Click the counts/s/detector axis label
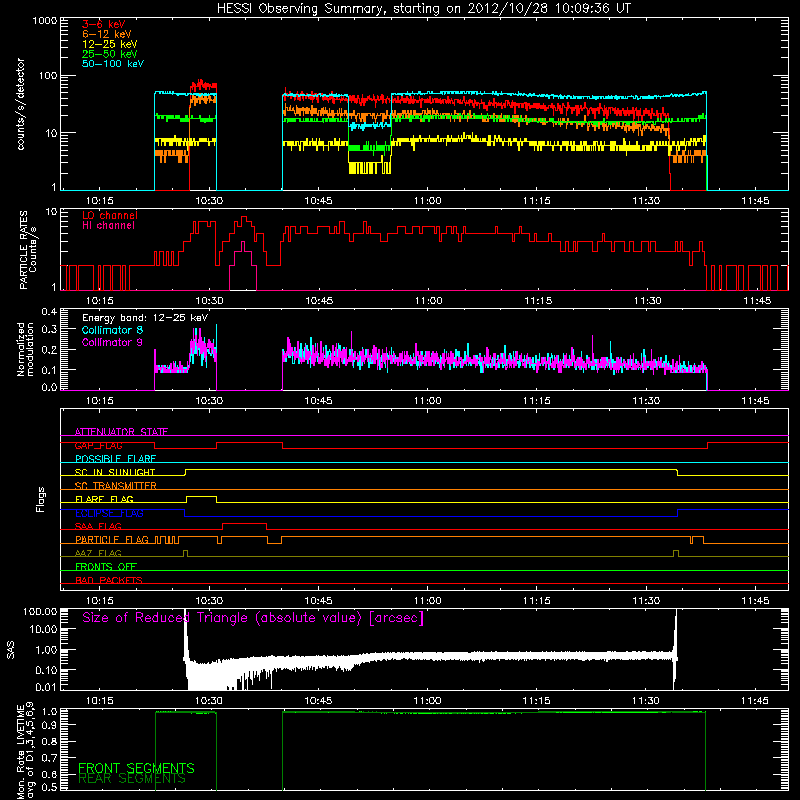This screenshot has width=800, height=800. [21, 104]
